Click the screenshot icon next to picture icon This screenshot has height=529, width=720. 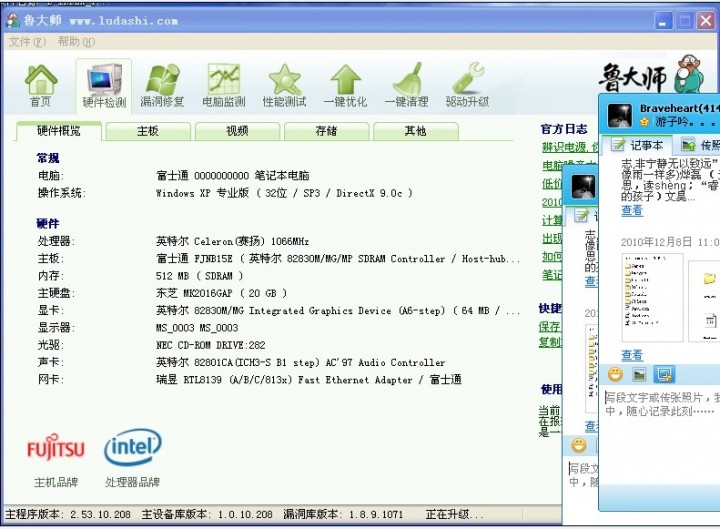click(x=663, y=374)
